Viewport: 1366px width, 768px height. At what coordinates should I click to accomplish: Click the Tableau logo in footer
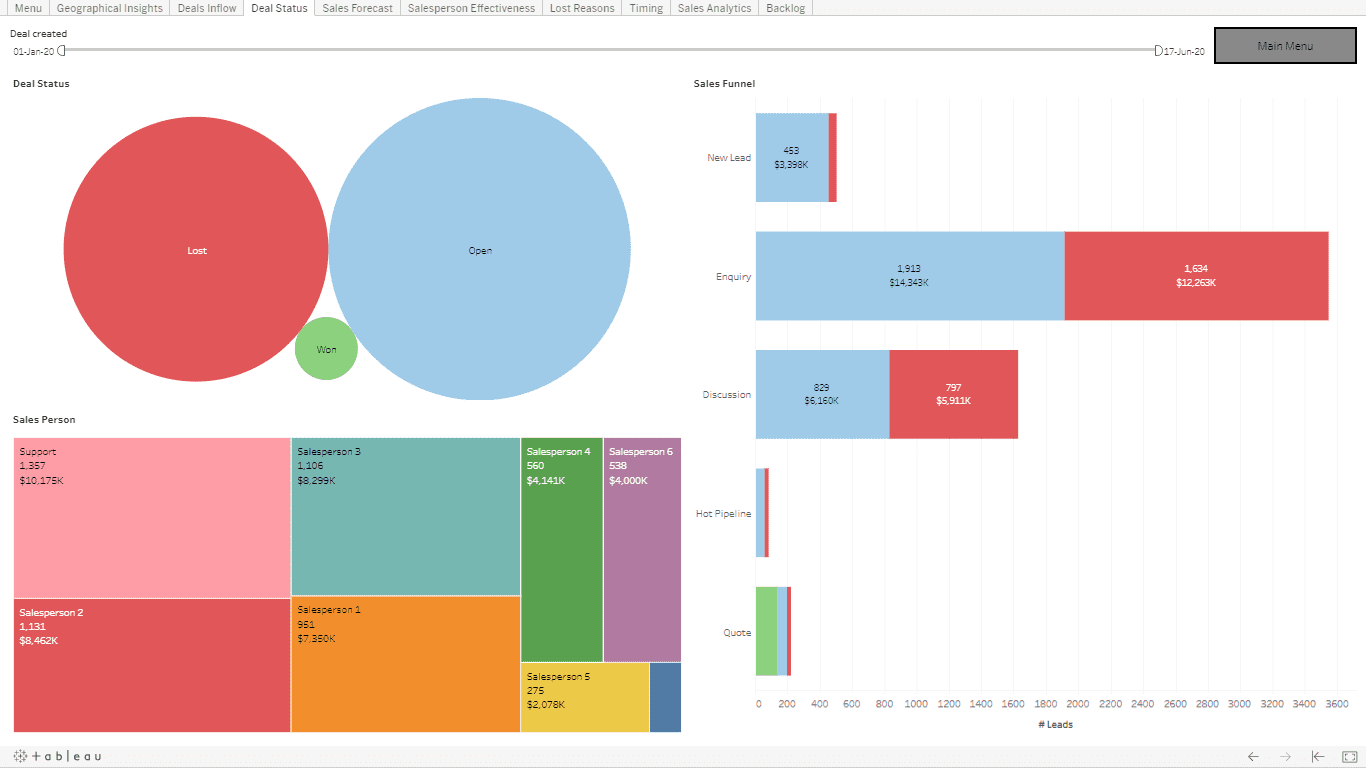pyautogui.click(x=57, y=756)
